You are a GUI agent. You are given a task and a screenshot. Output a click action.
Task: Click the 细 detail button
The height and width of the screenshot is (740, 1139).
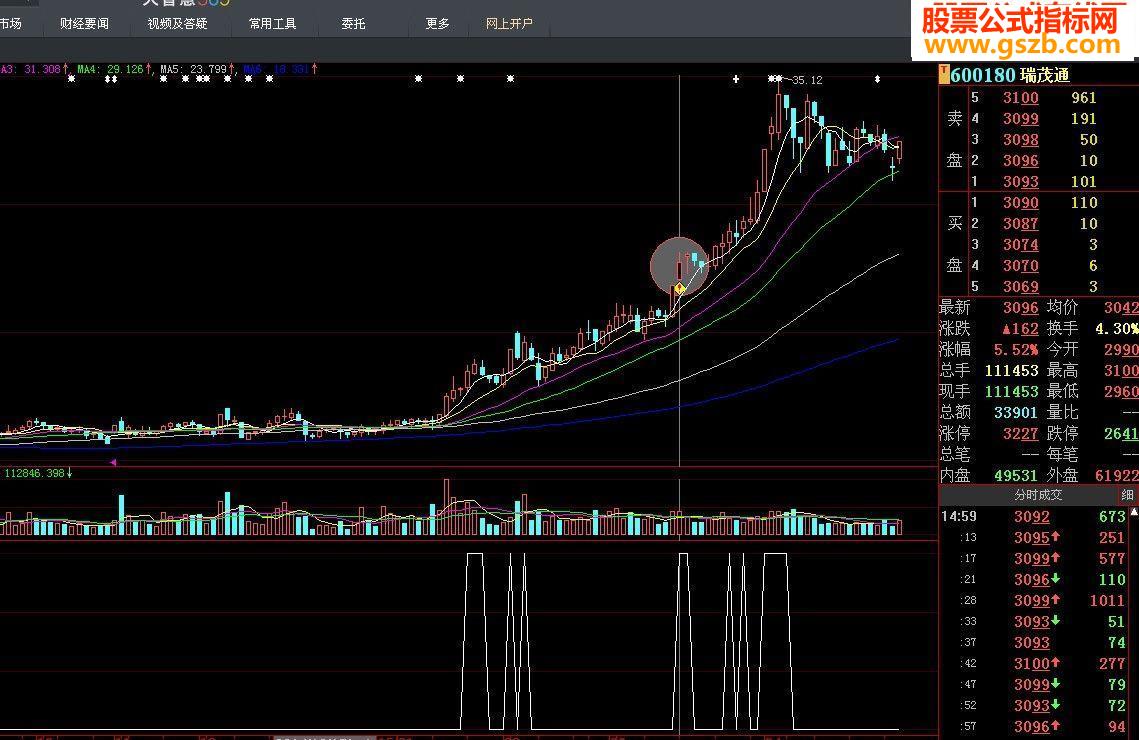coord(1127,495)
